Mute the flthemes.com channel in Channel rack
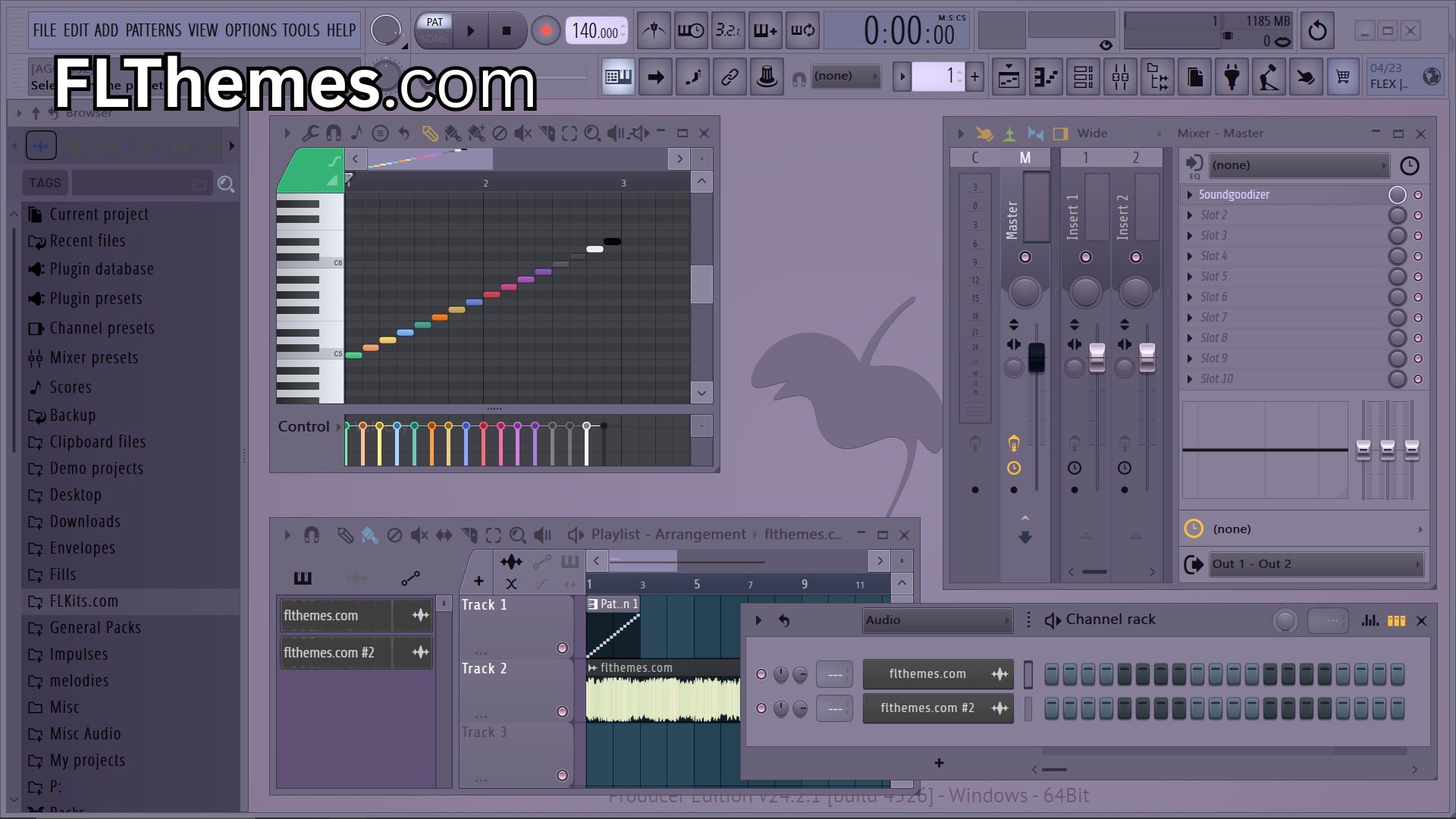Screen dimensions: 1456x819 click(x=761, y=674)
